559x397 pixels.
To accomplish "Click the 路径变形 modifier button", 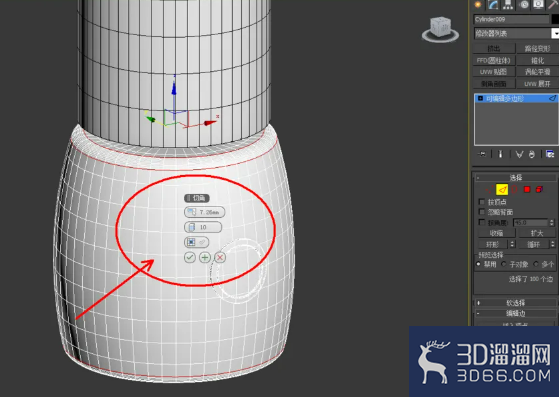I will (x=537, y=48).
